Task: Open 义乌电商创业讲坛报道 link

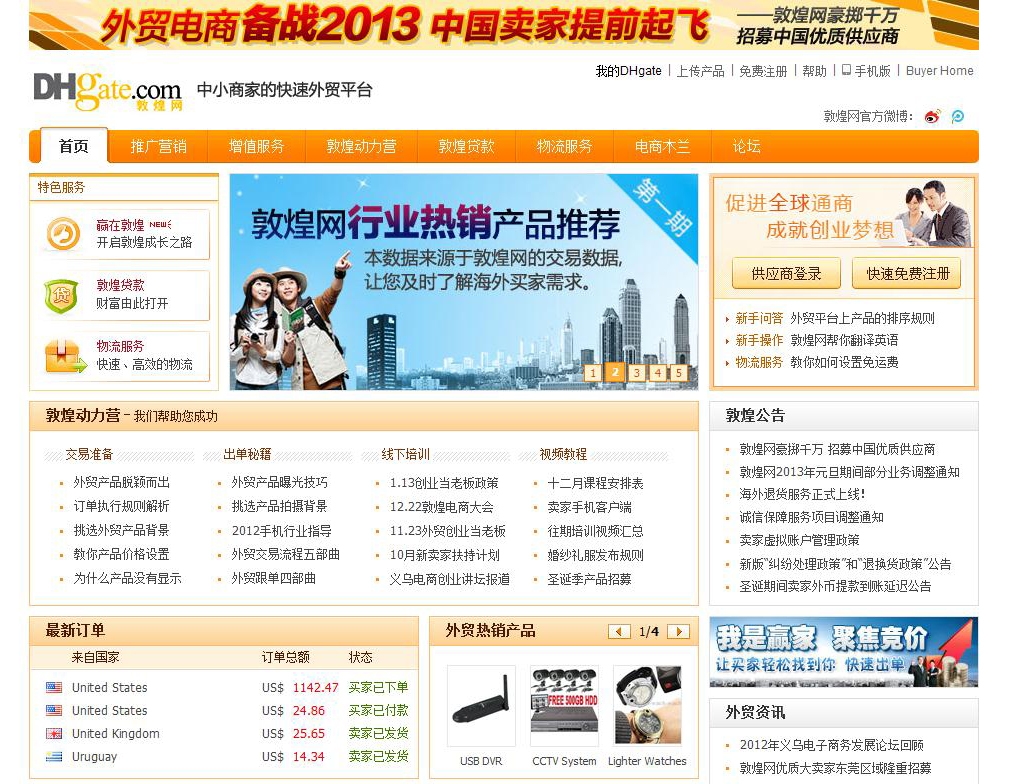Action: click(x=450, y=579)
